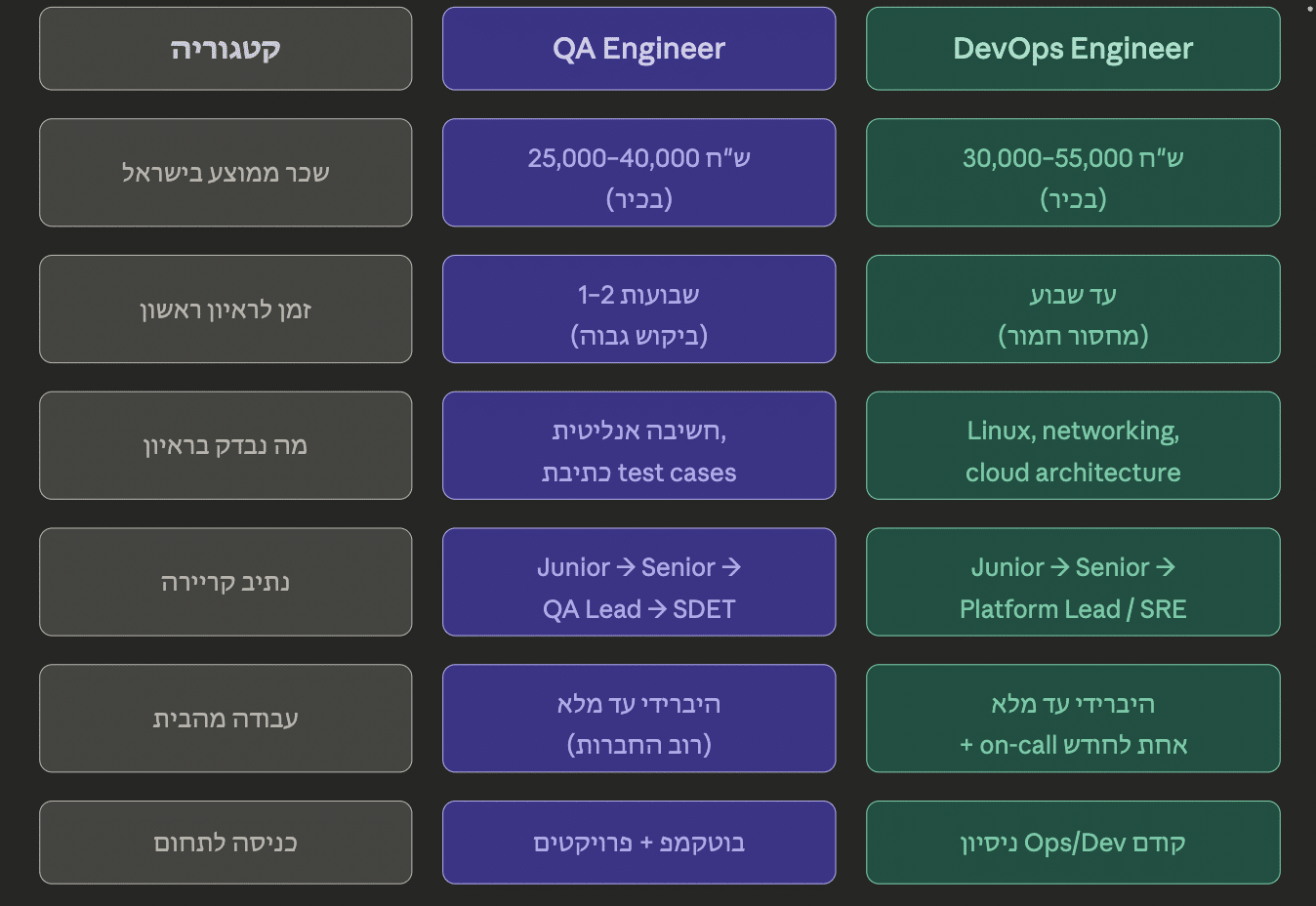Image resolution: width=1316 pixels, height=906 pixels.
Task: Click the שכר ממוצע בישראל row label
Action: 226,173
